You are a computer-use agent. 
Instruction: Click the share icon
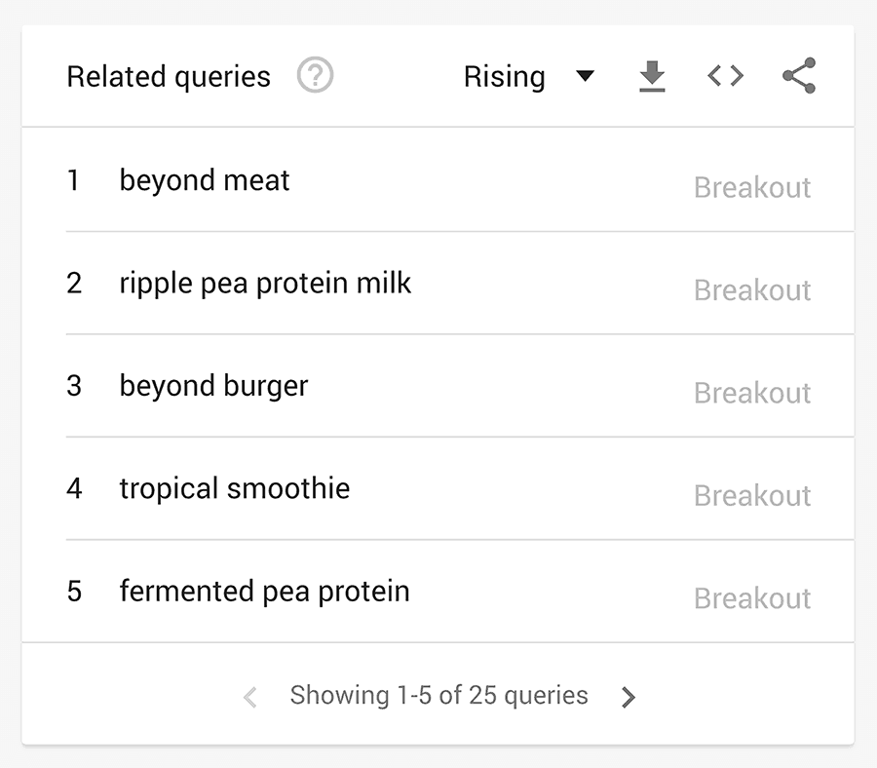798,76
